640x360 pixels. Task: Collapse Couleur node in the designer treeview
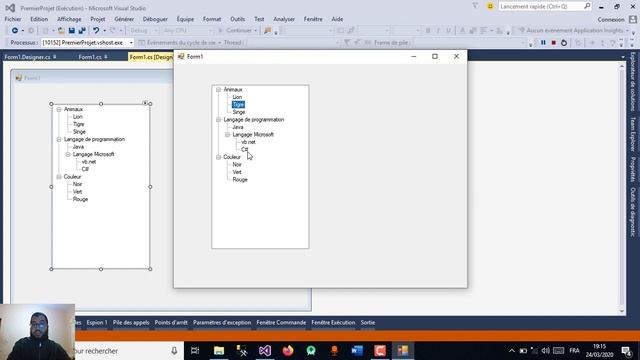click(59, 177)
